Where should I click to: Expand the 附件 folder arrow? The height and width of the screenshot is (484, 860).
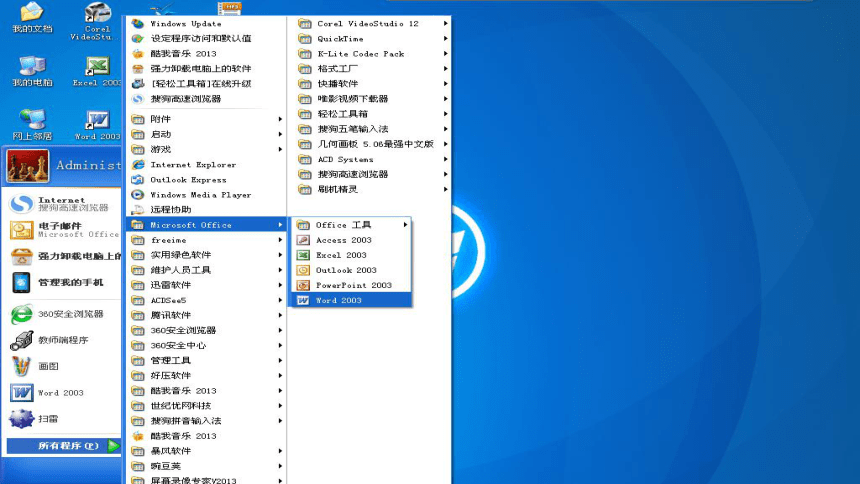(280, 119)
